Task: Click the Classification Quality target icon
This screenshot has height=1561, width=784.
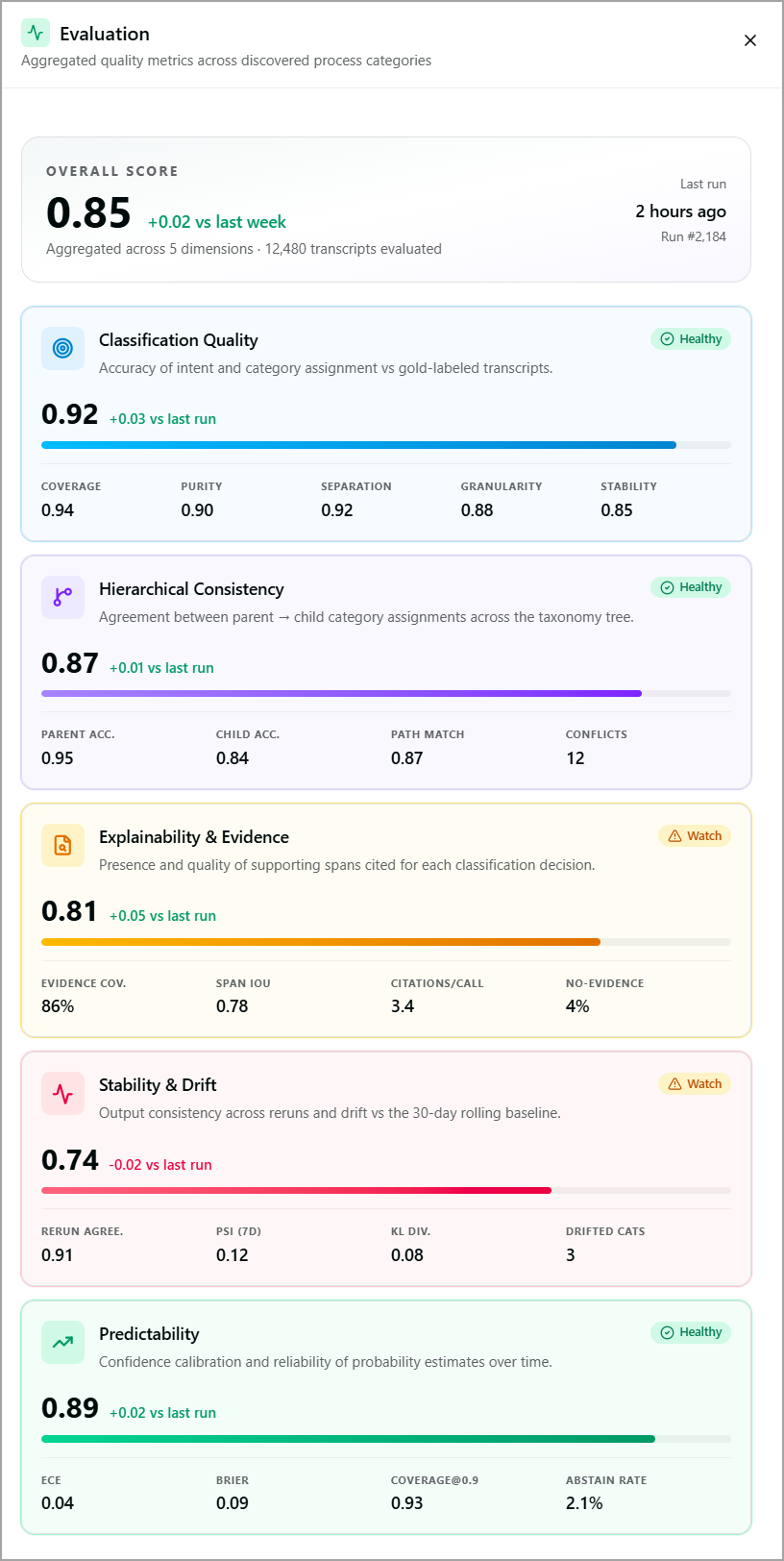Action: coord(62,348)
